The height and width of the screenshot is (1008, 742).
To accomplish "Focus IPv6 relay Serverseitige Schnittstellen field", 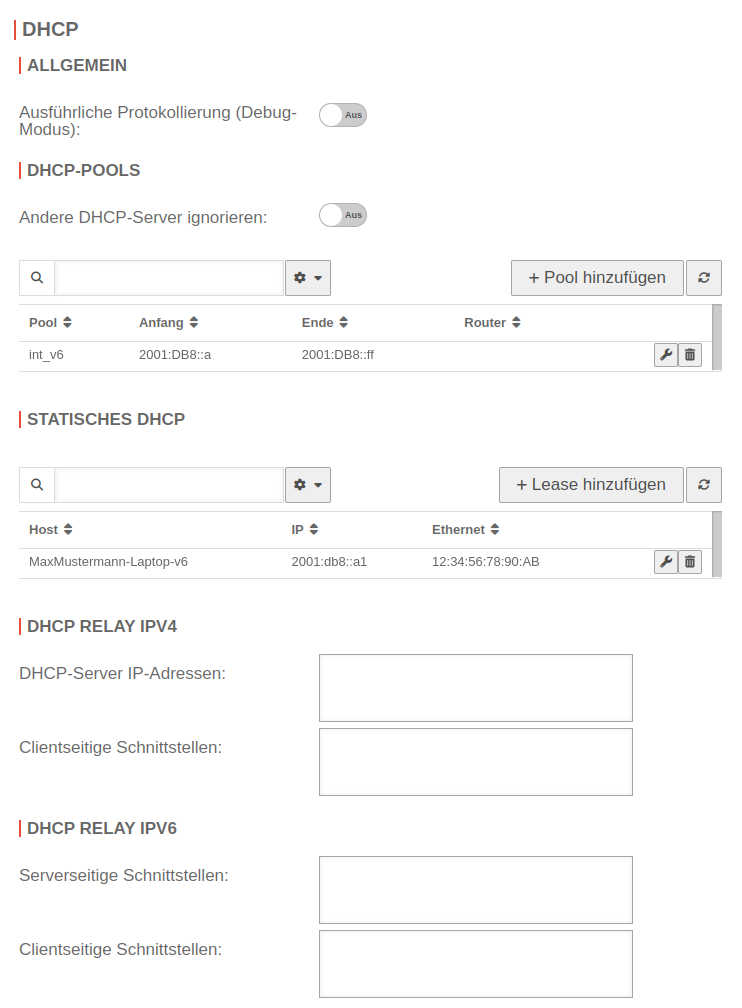I will [x=475, y=890].
